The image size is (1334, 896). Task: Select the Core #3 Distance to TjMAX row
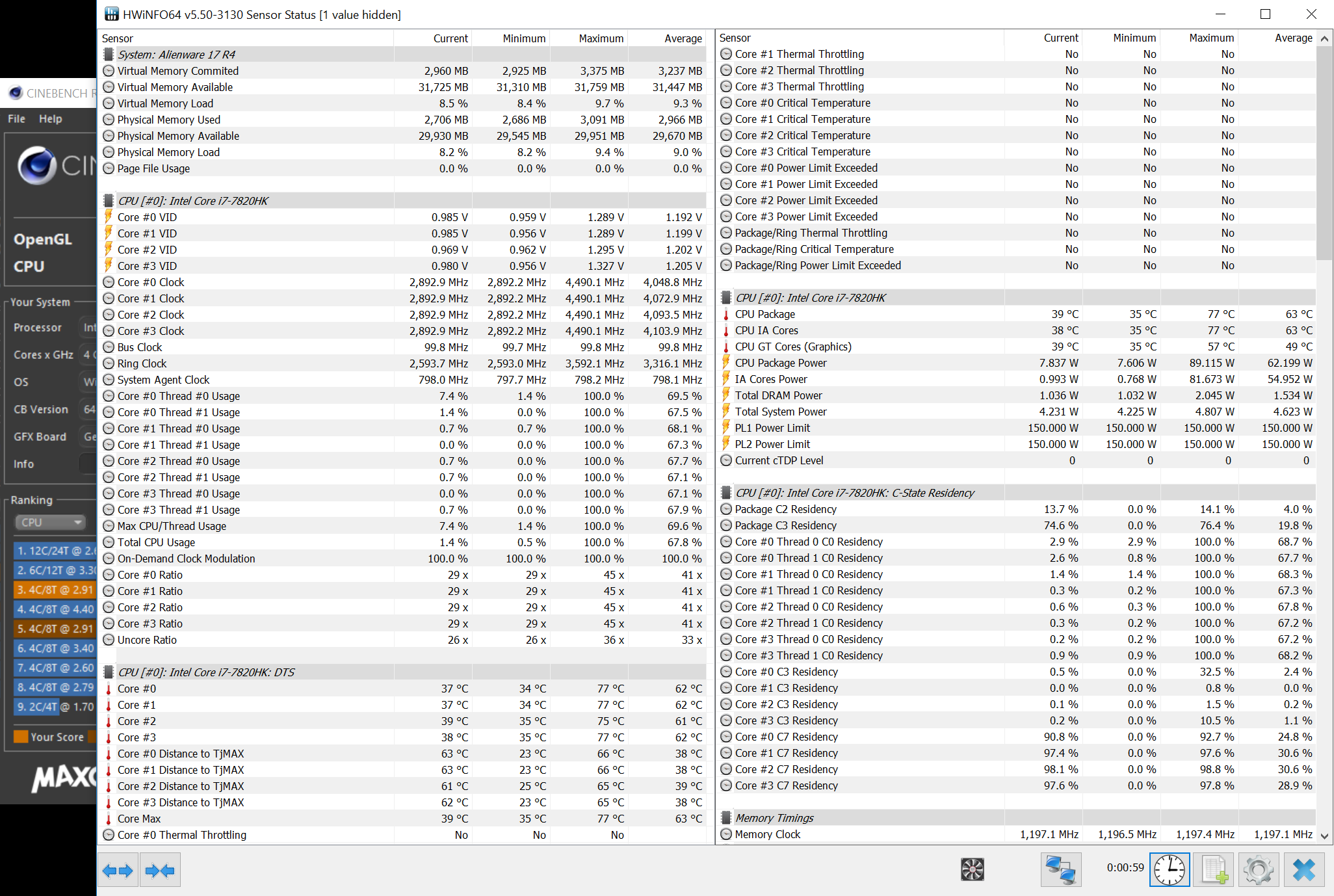(403, 802)
